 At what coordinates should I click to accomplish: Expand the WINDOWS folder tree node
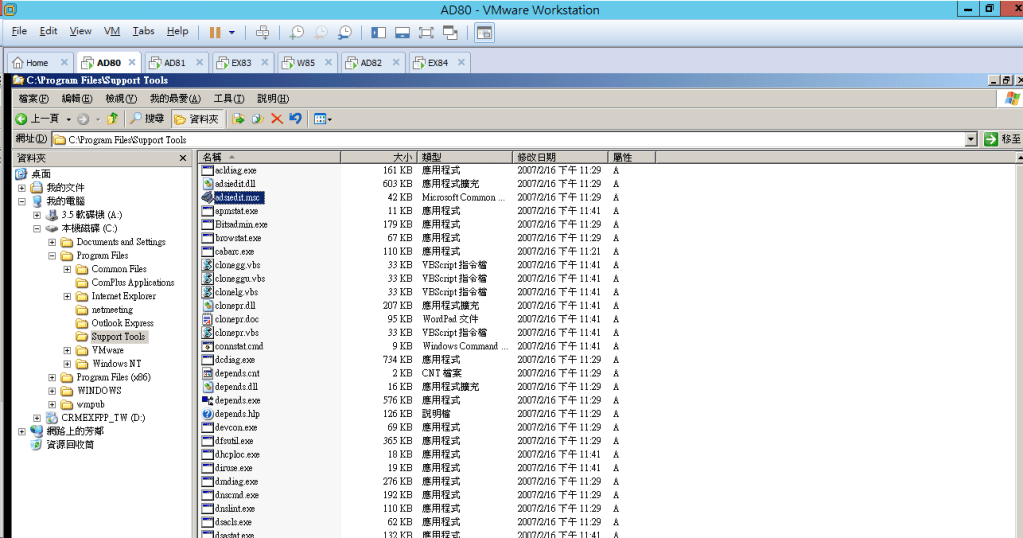point(52,391)
